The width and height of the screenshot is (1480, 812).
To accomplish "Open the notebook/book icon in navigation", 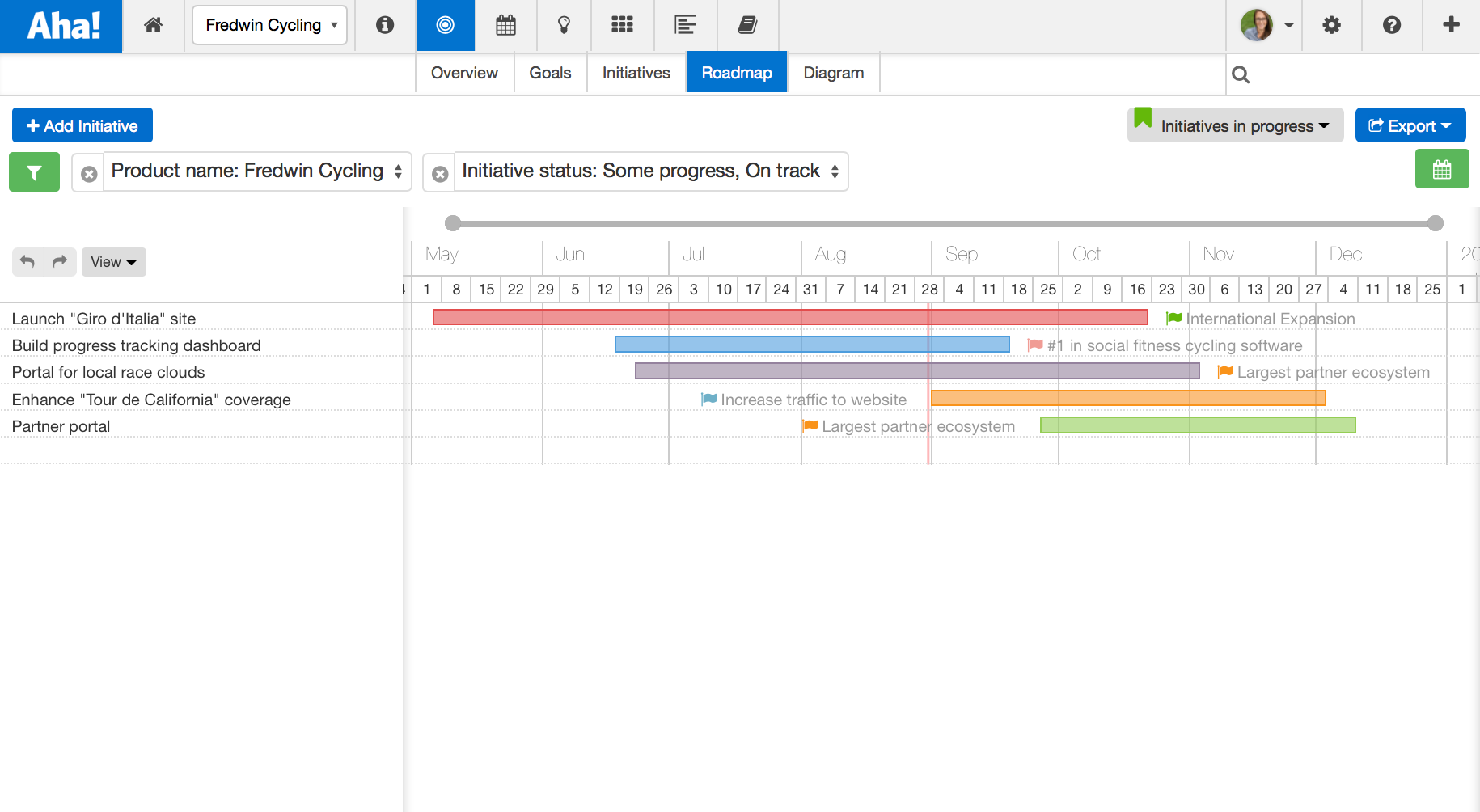I will click(747, 25).
